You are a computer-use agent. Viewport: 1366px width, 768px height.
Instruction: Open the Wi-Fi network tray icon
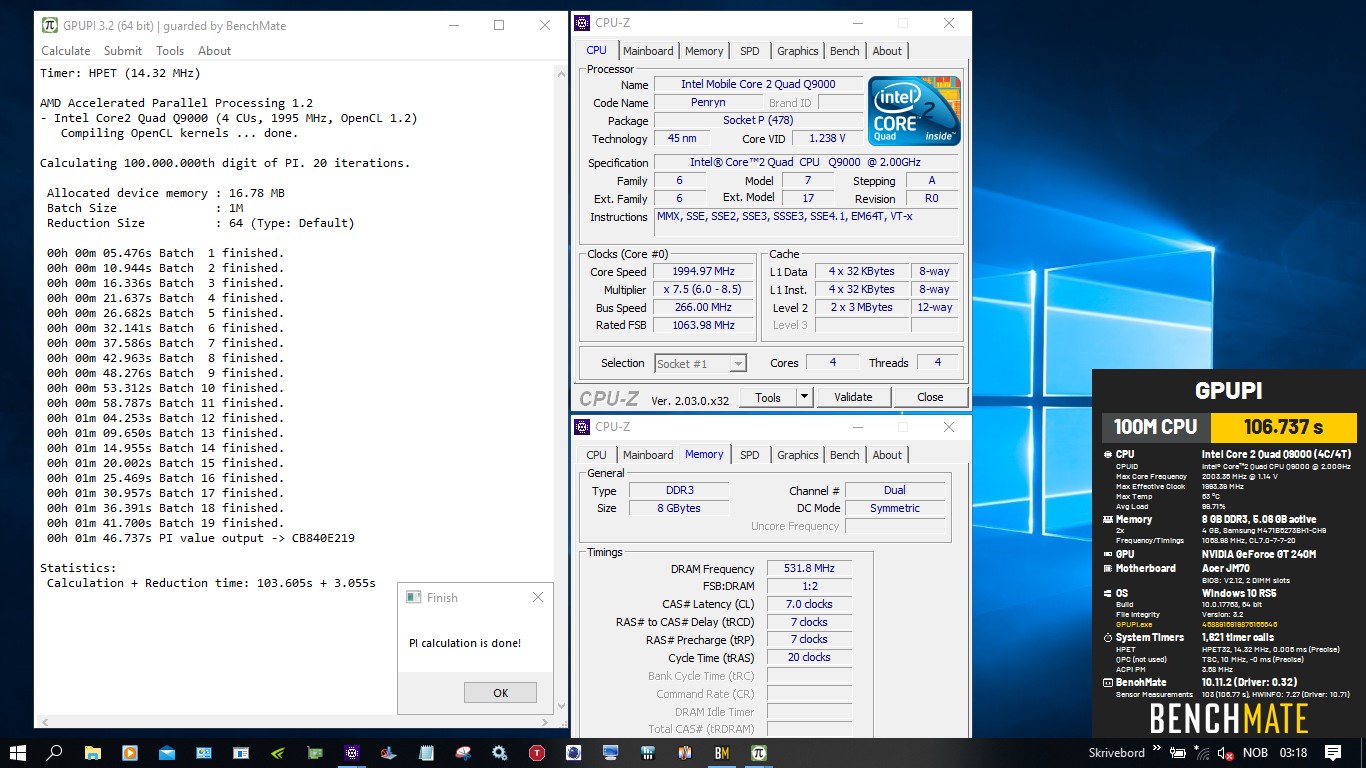click(x=1201, y=753)
